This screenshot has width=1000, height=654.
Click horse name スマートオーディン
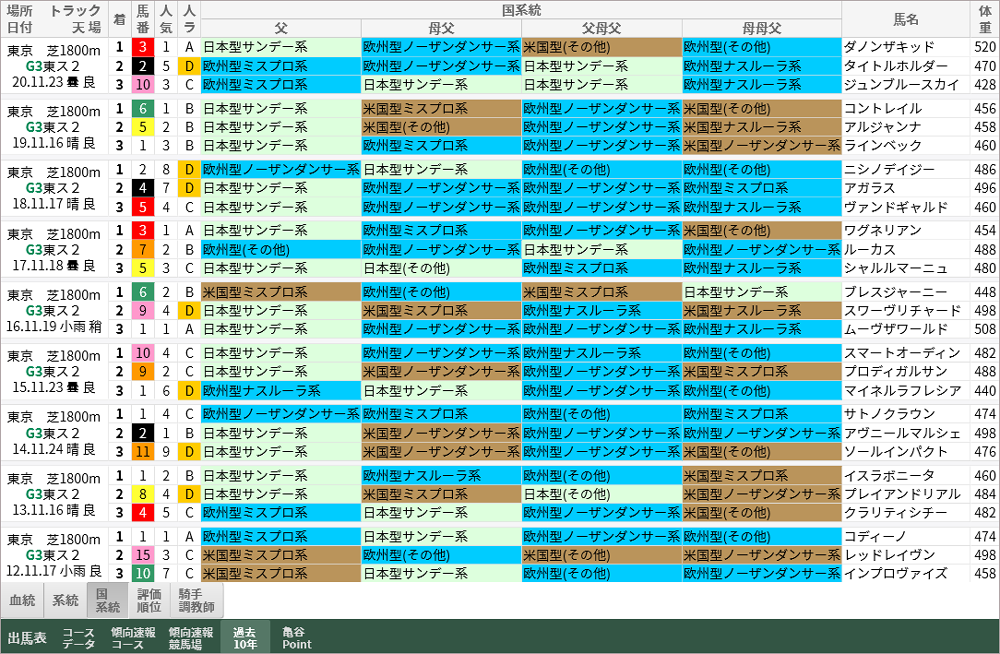pyautogui.click(x=902, y=353)
